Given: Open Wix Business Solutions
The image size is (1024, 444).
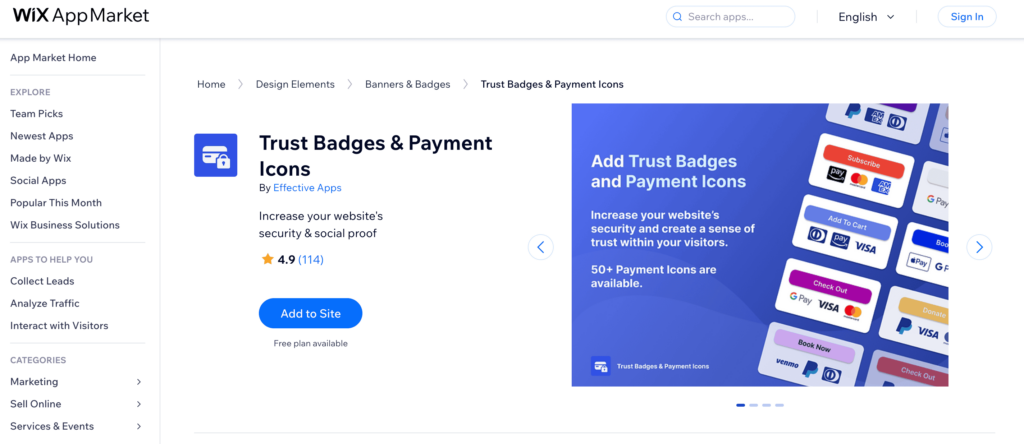Looking at the screenshot, I should point(65,225).
